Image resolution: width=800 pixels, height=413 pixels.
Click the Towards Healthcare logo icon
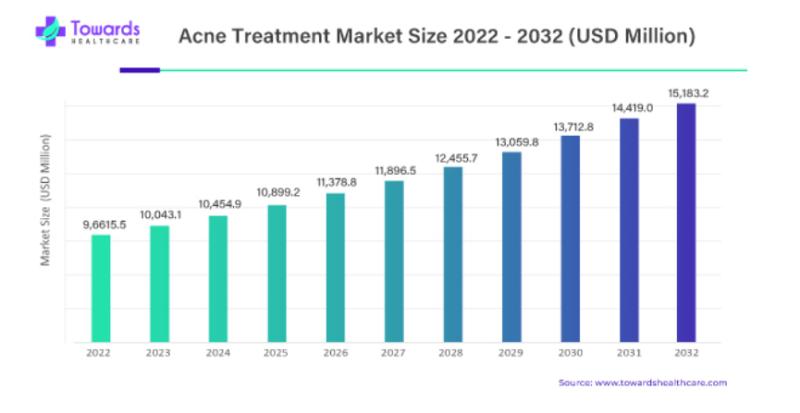coord(51,31)
